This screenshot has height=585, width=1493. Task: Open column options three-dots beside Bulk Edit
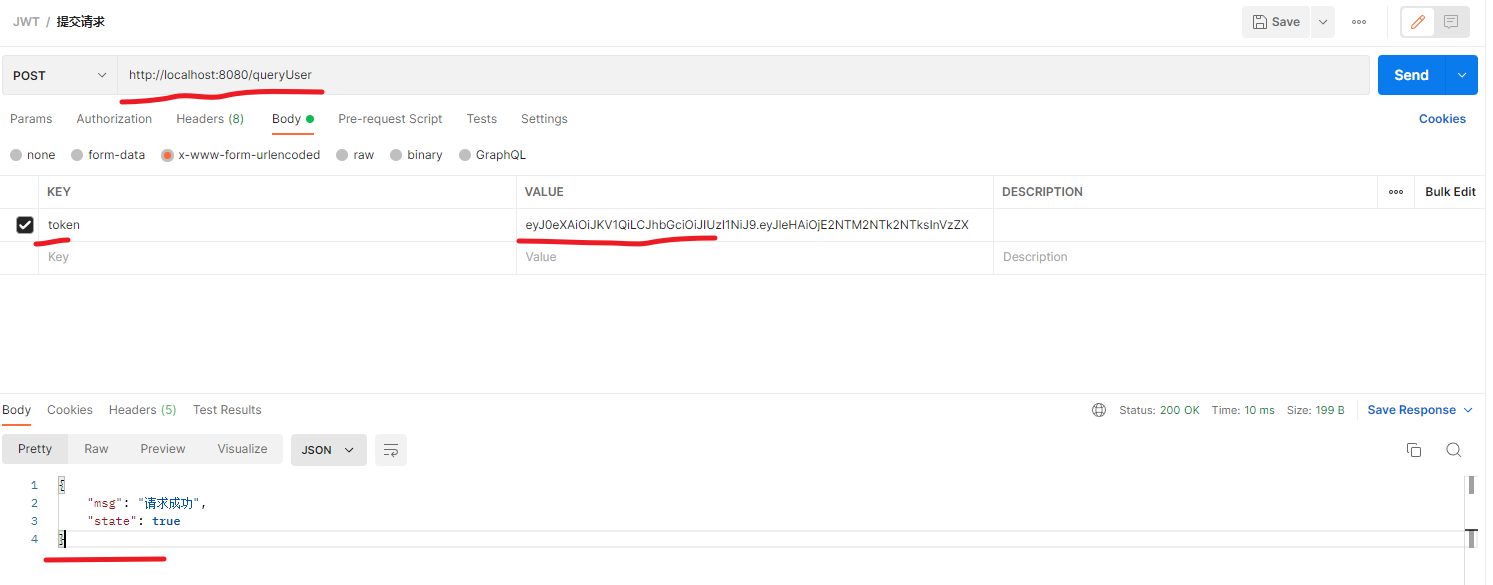coord(1396,192)
